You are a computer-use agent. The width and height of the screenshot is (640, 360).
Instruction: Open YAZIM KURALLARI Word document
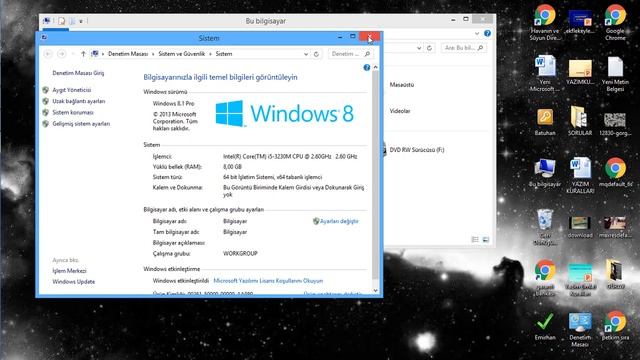[x=580, y=175]
